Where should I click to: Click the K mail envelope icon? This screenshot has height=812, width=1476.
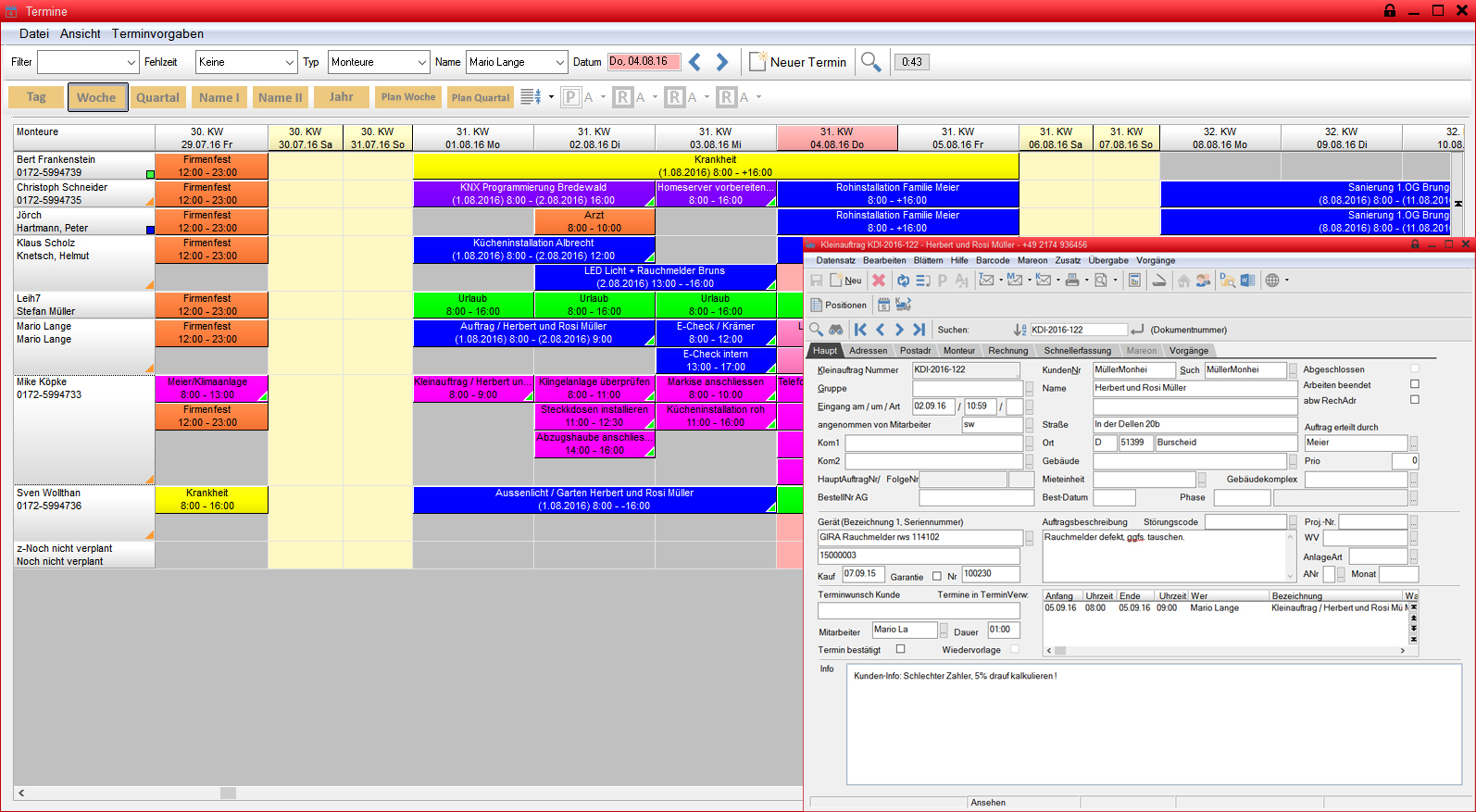tap(1044, 280)
